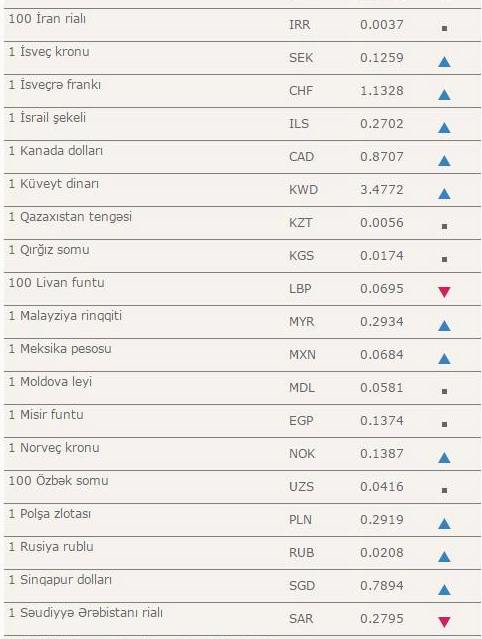Click the unchanged square marker for IRR
Image resolution: width=482 pixels, height=639 pixels.
pos(445,29)
